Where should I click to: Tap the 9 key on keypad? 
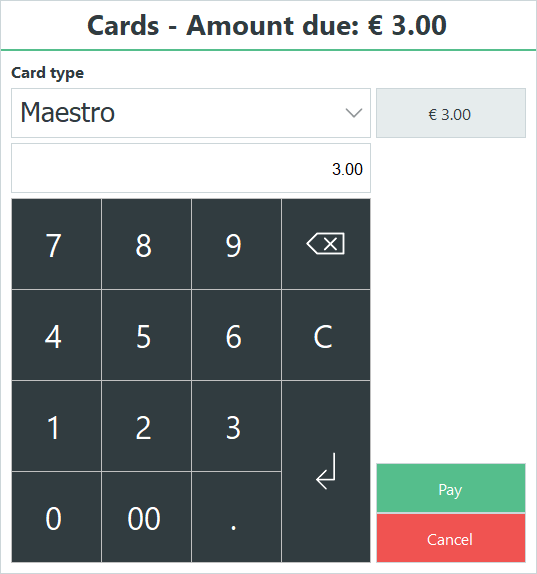click(x=236, y=244)
